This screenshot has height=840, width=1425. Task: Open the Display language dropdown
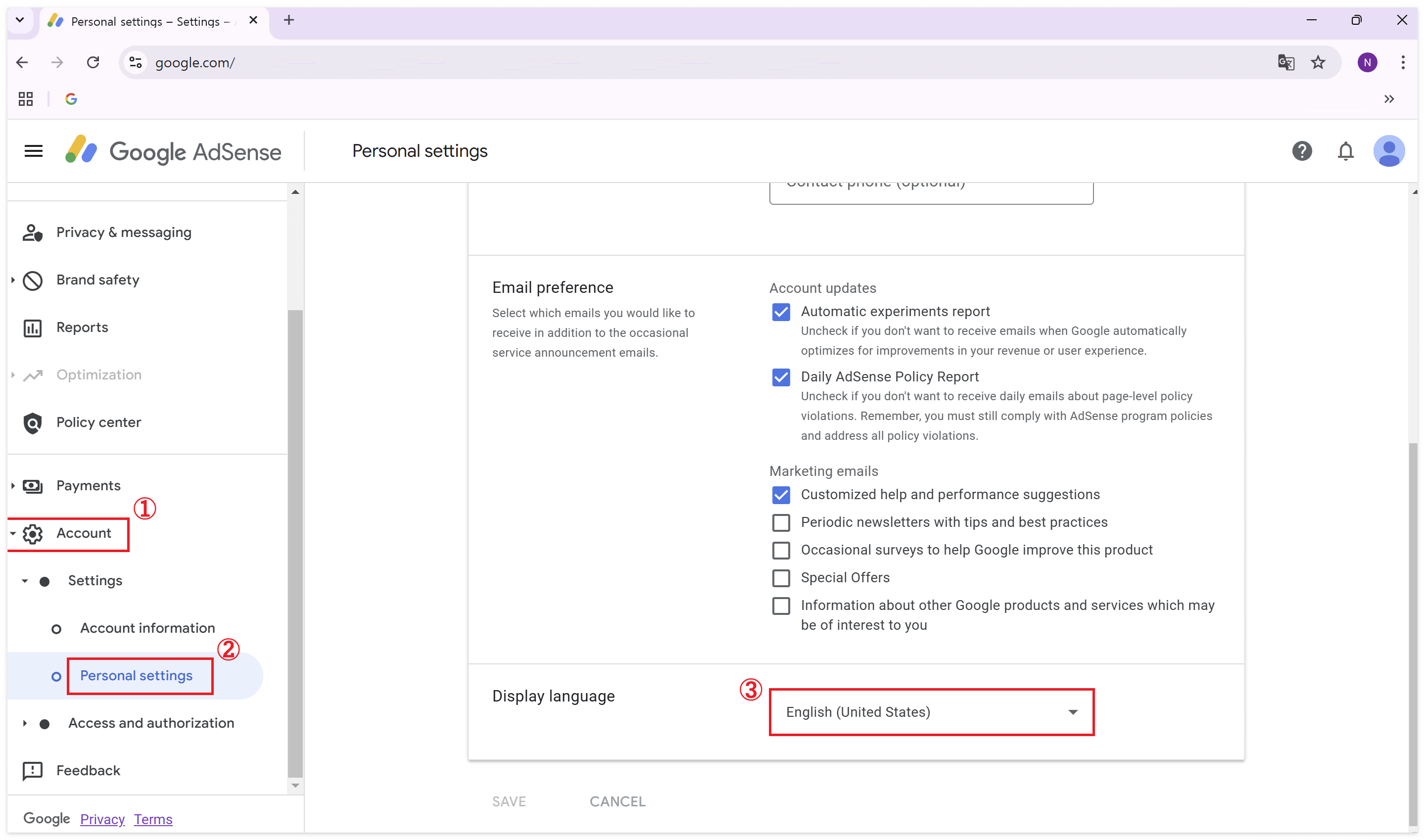point(931,712)
